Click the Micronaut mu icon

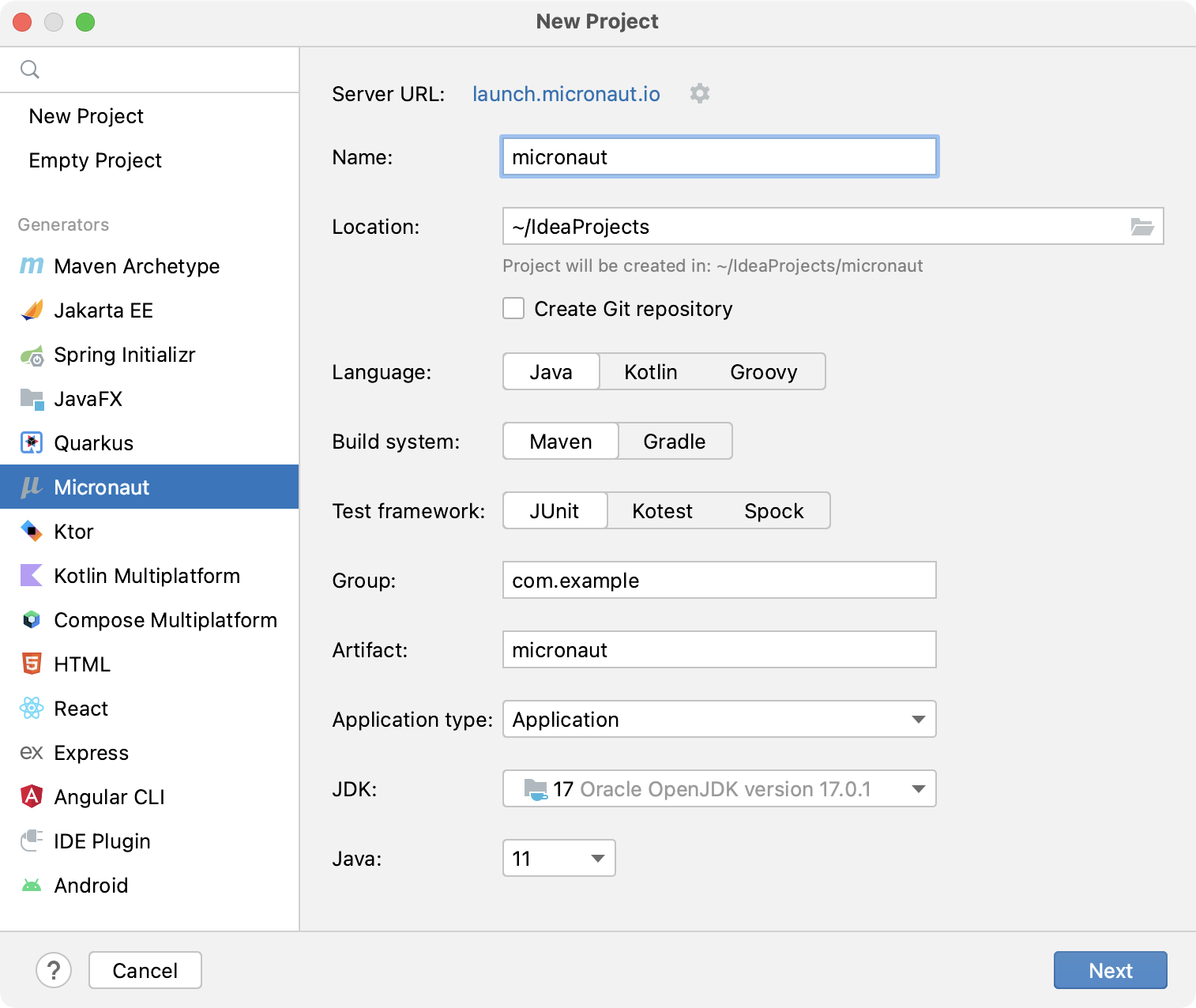tap(32, 487)
